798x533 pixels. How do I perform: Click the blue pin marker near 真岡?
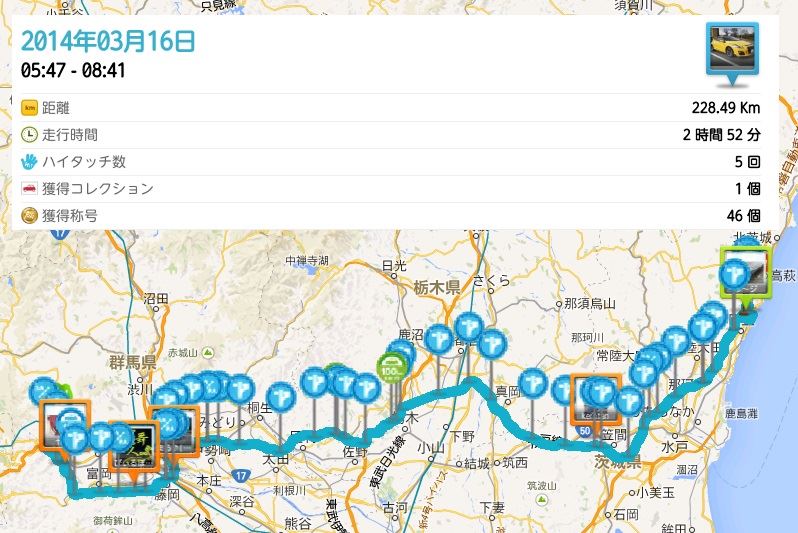click(532, 383)
